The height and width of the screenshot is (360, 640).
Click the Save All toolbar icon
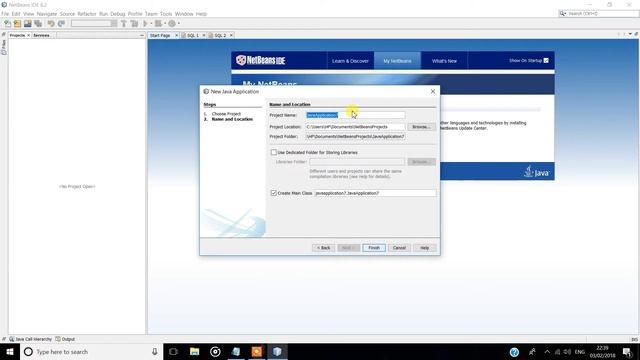(x=38, y=24)
